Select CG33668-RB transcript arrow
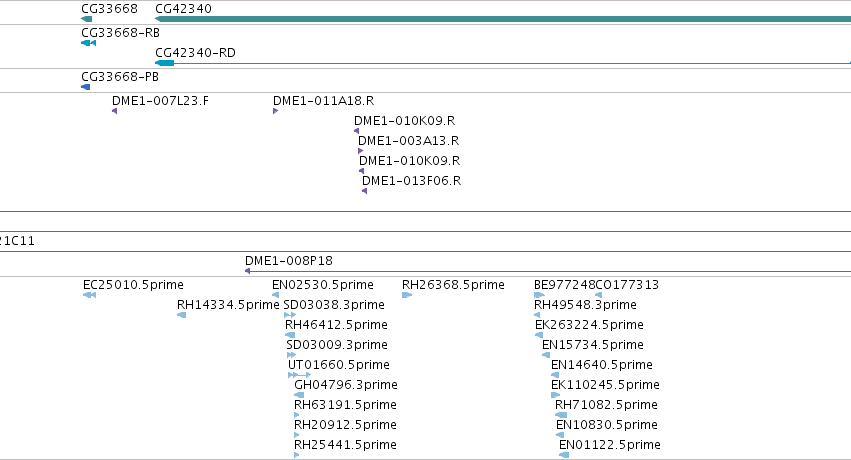 click(88, 43)
